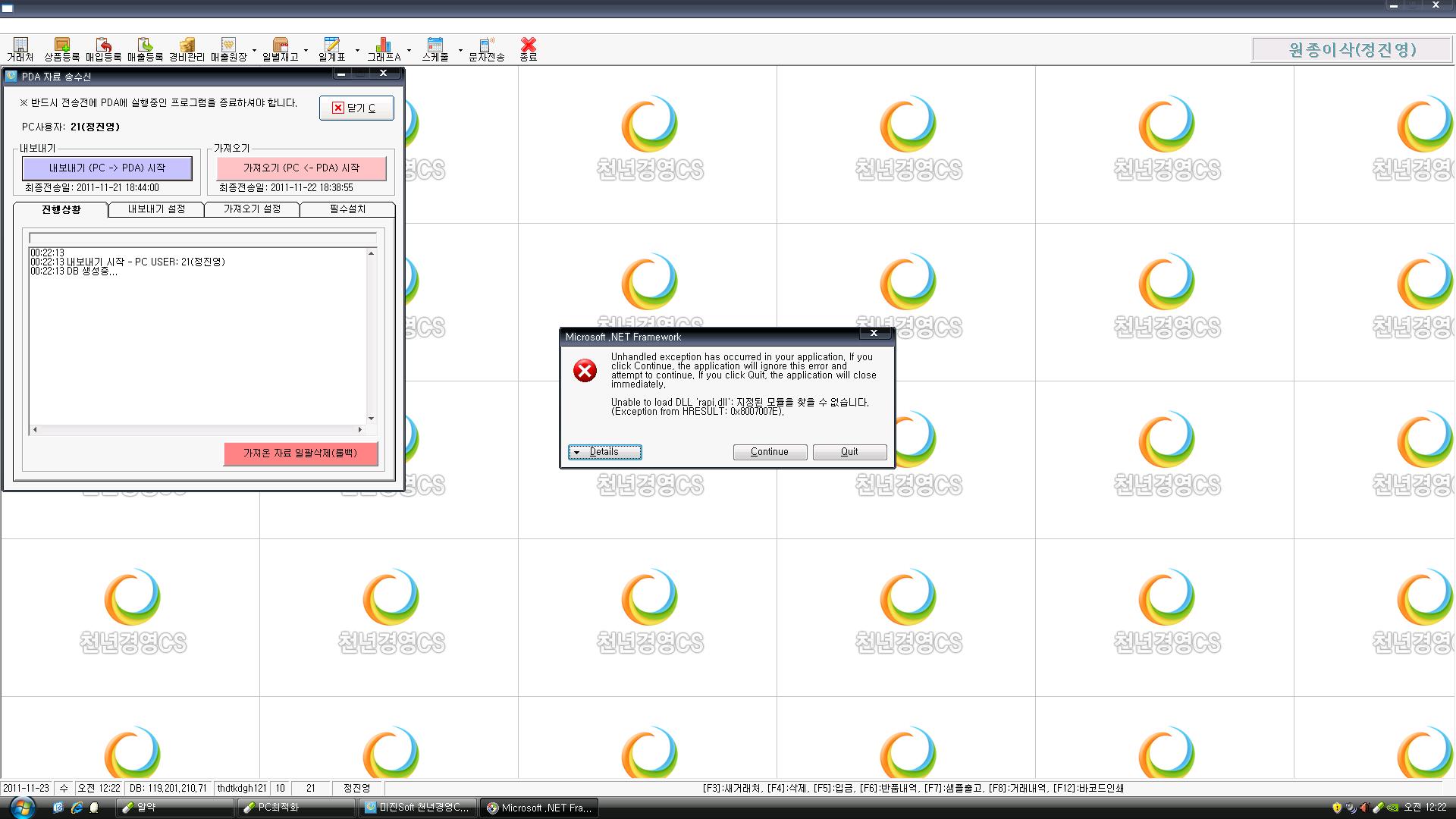1456x819 pixels.
Task: Click the green pill 알약 tray icon
Action: (x=1378, y=808)
